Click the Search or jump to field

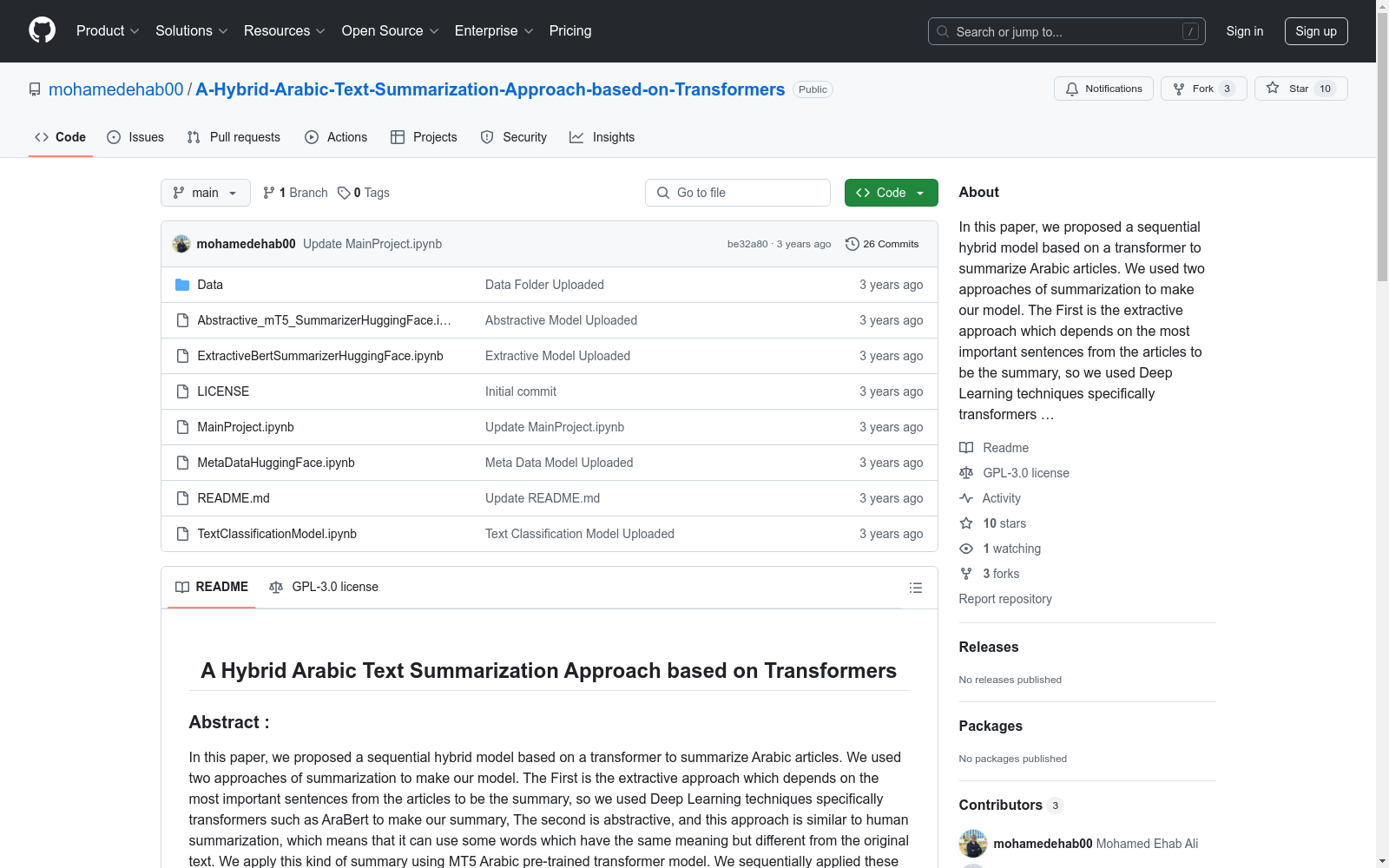click(1067, 31)
